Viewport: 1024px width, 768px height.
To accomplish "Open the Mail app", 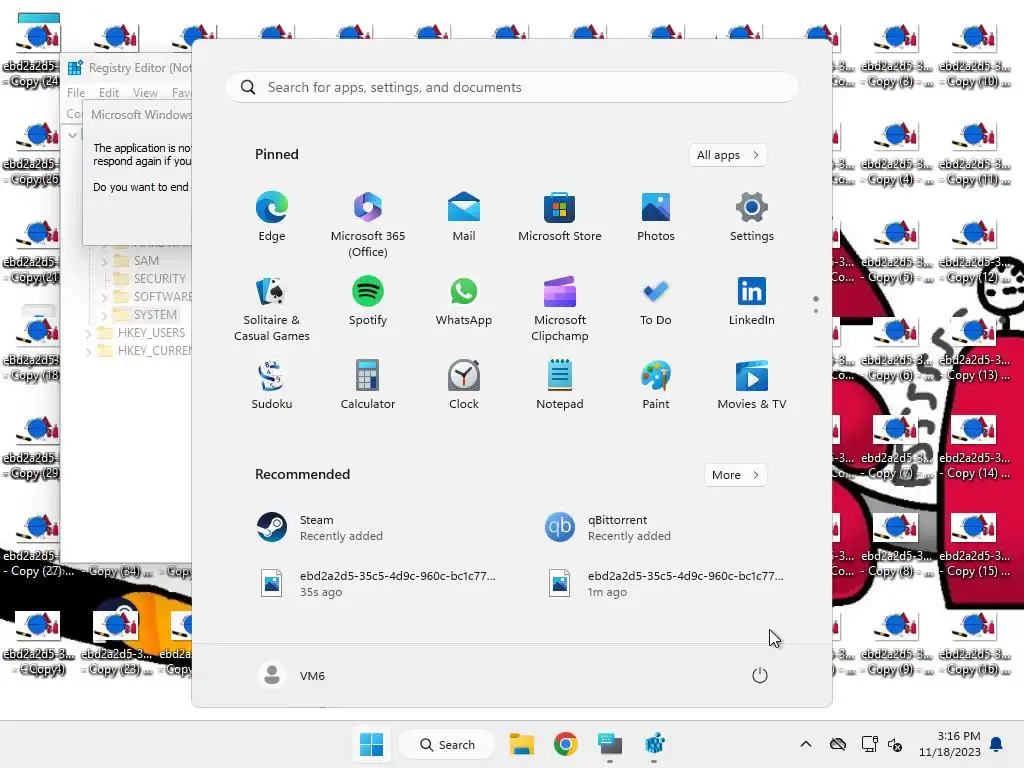I will tap(464, 217).
